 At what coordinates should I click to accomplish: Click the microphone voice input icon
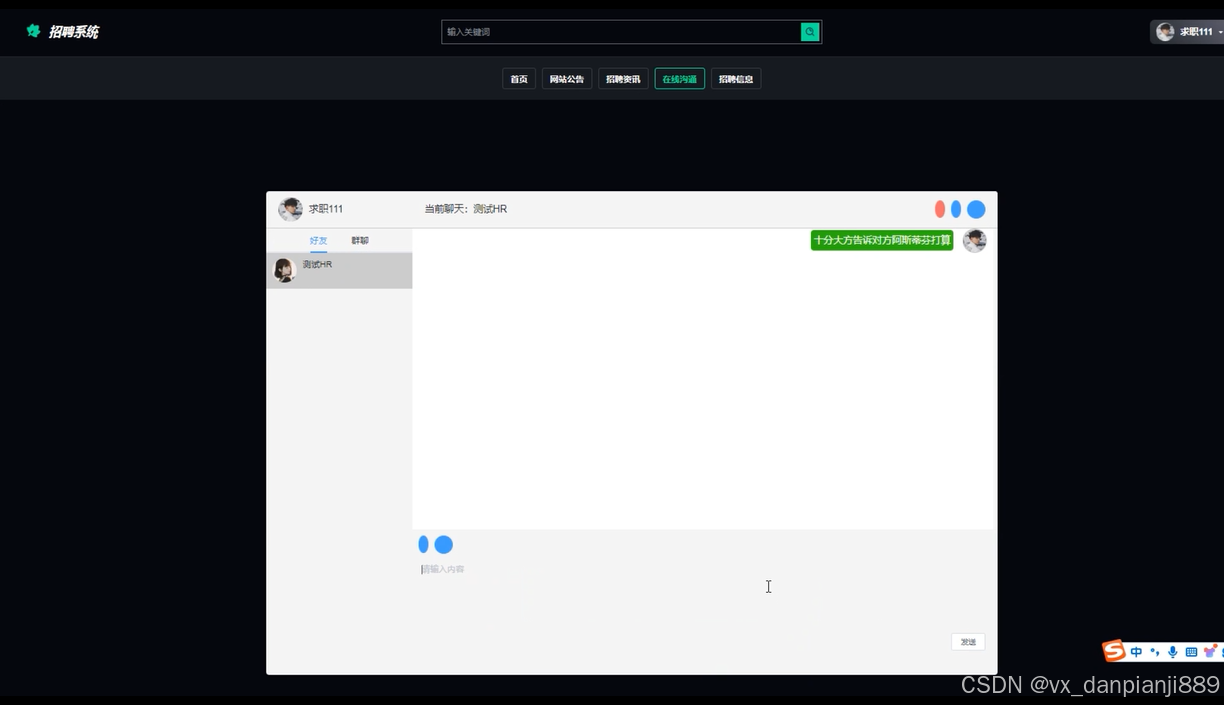point(1173,652)
